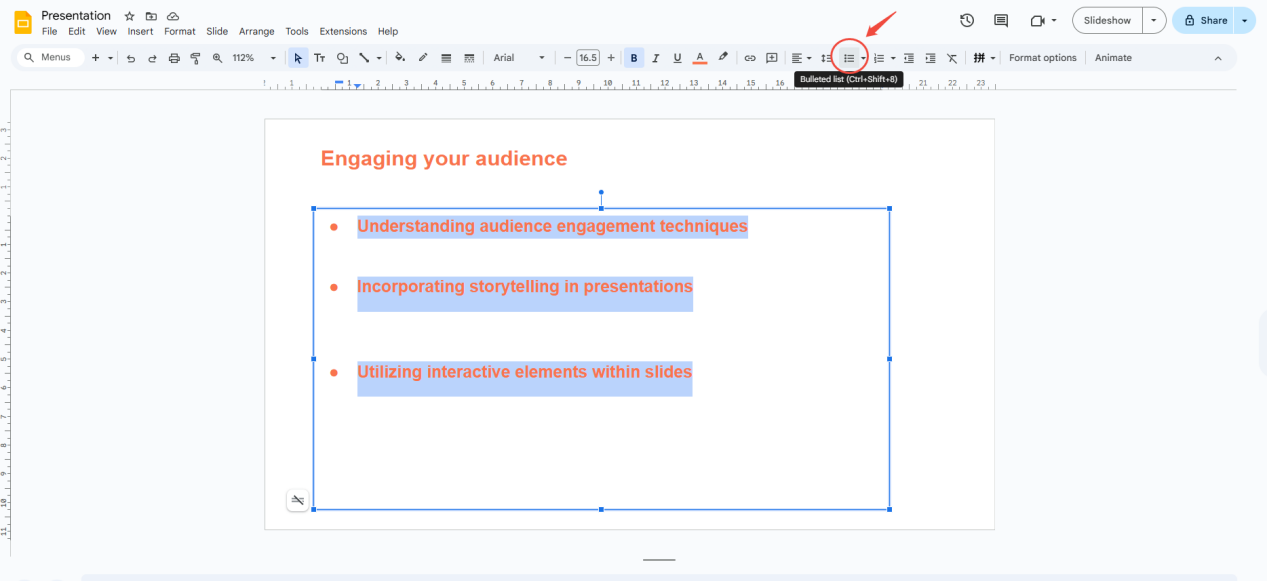1267x581 pixels.
Task: Enable line spacing adjustment options
Action: pos(824,57)
